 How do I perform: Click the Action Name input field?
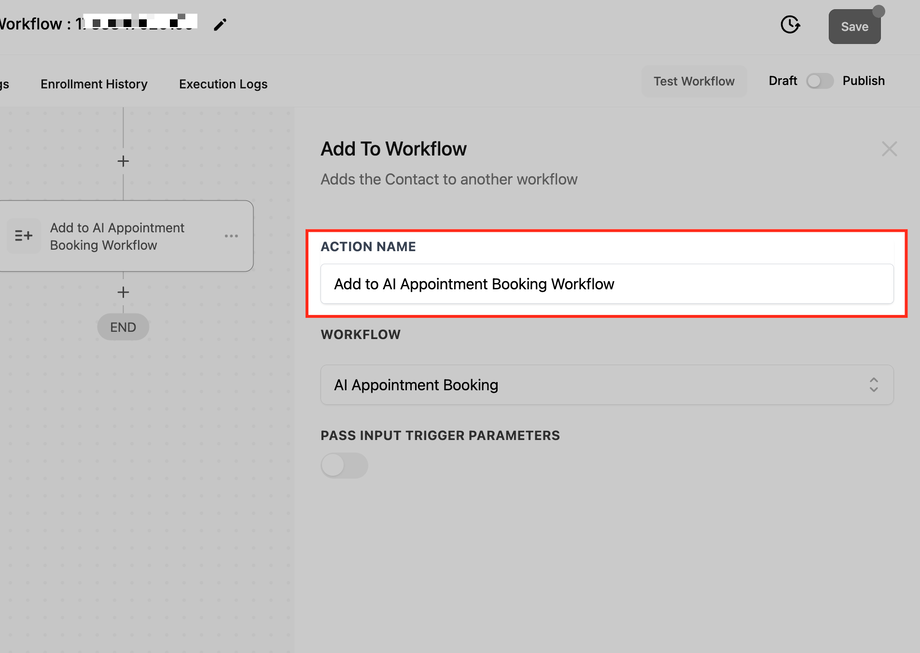click(607, 284)
